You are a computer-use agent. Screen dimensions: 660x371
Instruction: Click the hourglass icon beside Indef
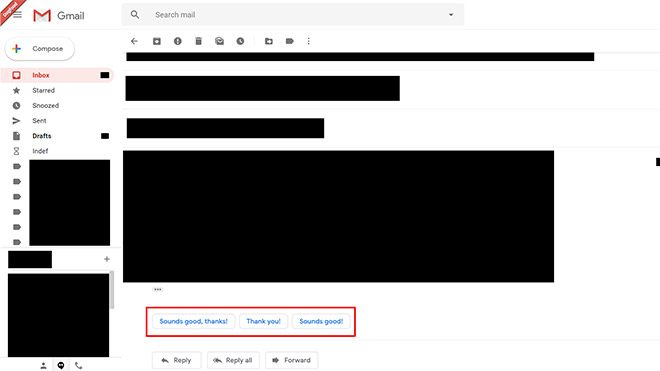[x=16, y=151]
